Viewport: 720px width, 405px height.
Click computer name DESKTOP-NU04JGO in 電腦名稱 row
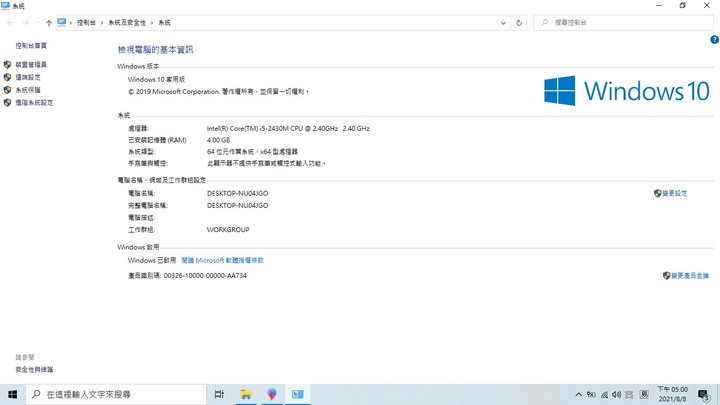coord(237,193)
